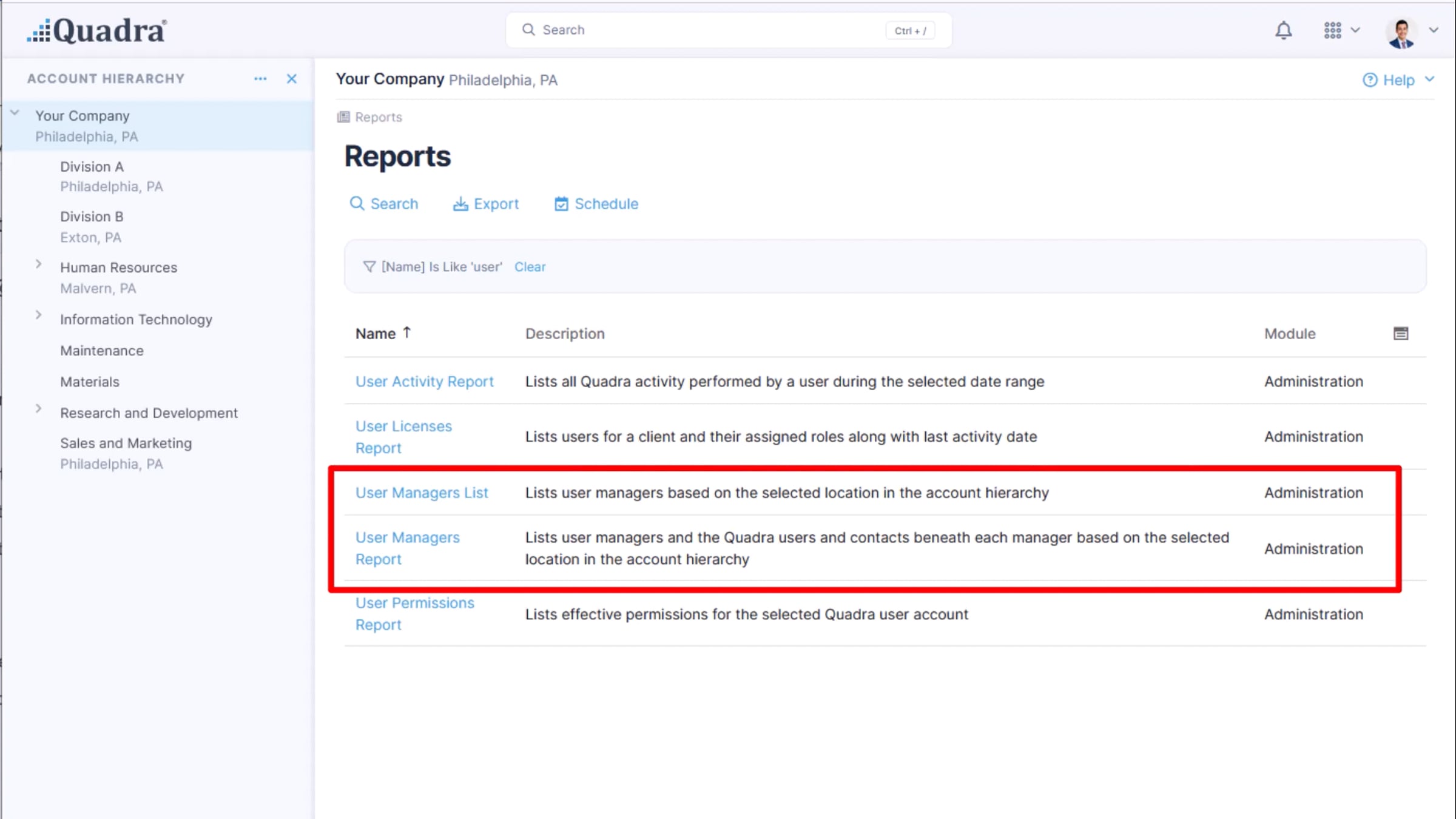
Task: Click Administration in the User Permissions row
Action: tap(1313, 614)
